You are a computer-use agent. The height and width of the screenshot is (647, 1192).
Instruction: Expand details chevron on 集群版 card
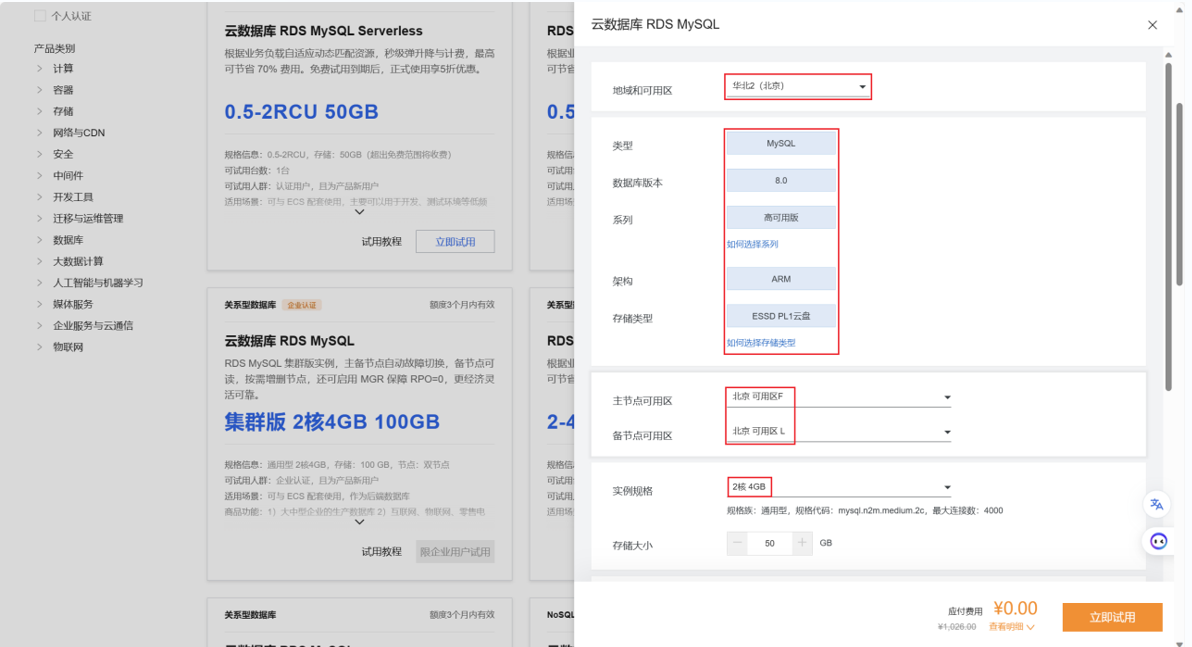pos(360,522)
